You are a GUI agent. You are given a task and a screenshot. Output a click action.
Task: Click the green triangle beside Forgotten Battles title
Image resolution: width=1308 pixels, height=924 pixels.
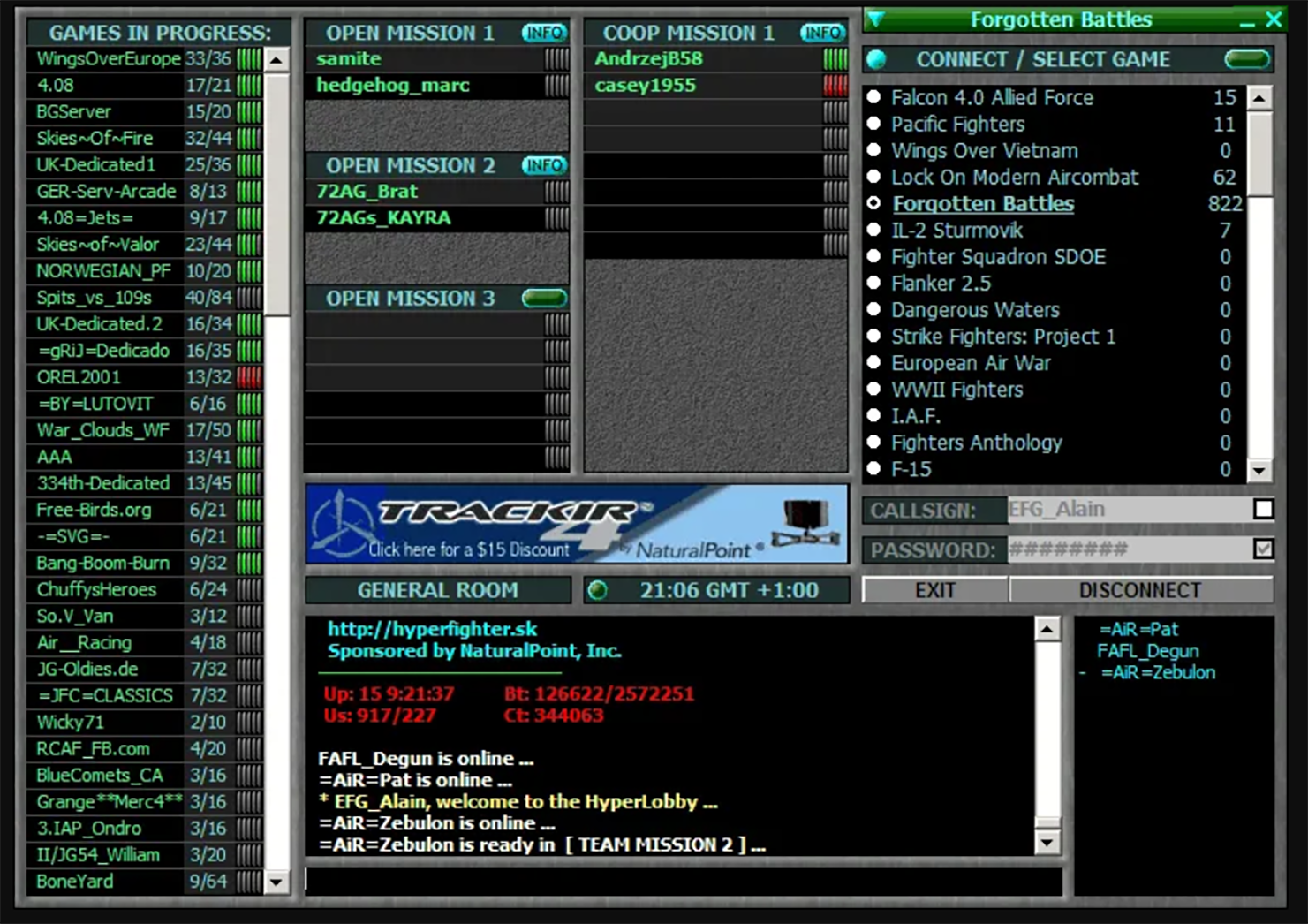coord(875,19)
